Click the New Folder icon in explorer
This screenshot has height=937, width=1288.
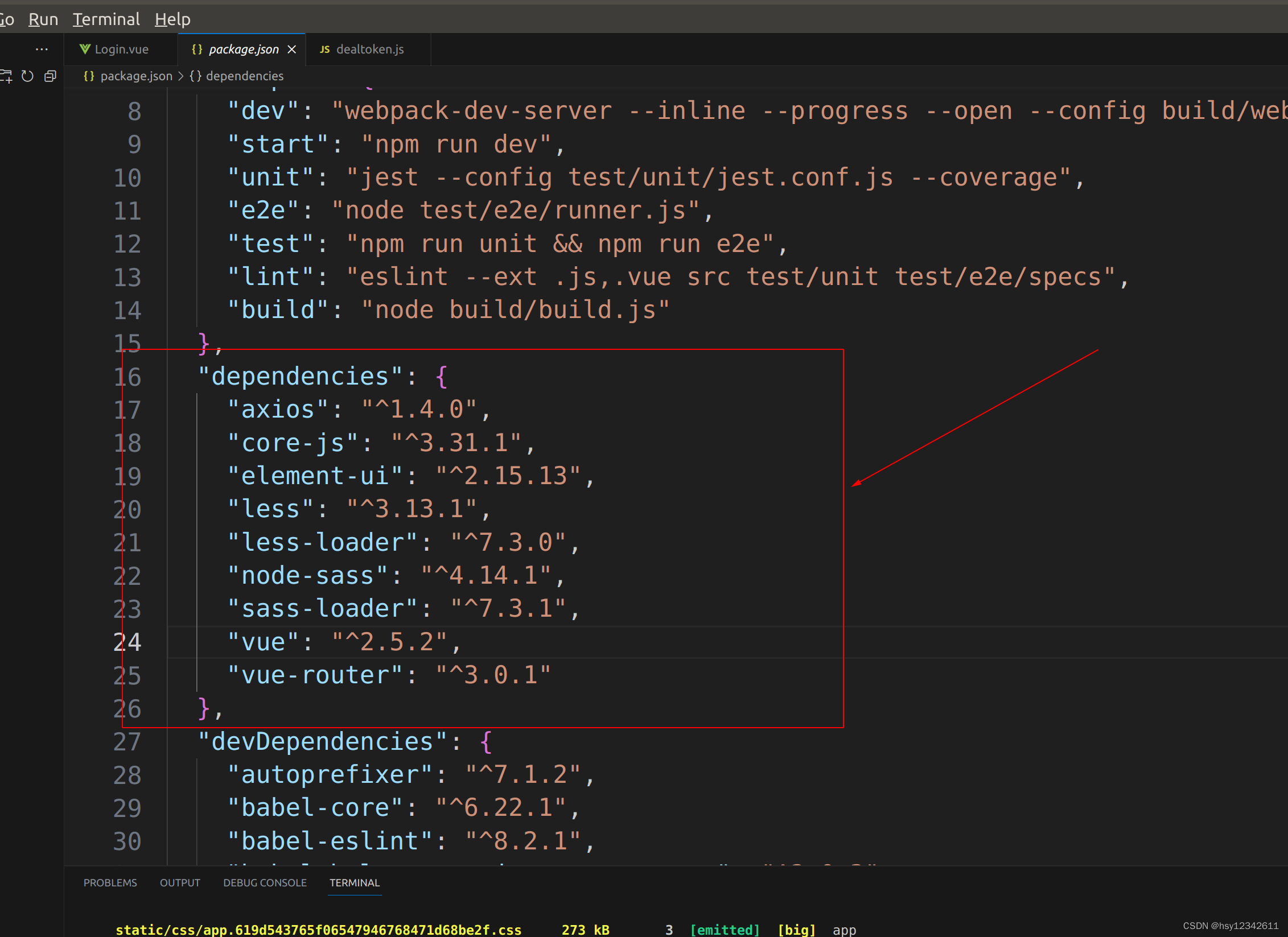click(6, 76)
